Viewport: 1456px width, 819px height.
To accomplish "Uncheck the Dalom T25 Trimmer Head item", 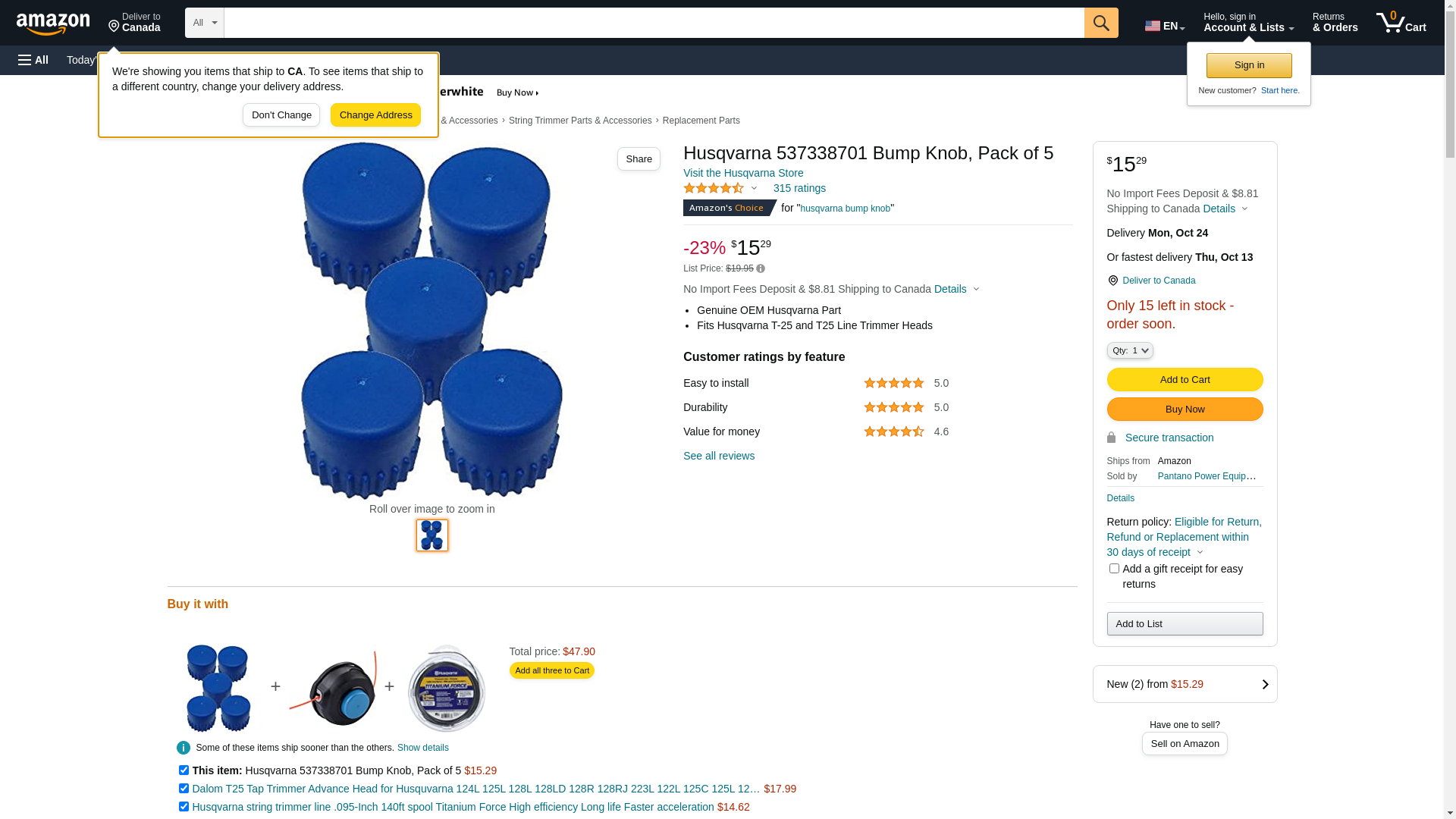I will [x=184, y=789].
